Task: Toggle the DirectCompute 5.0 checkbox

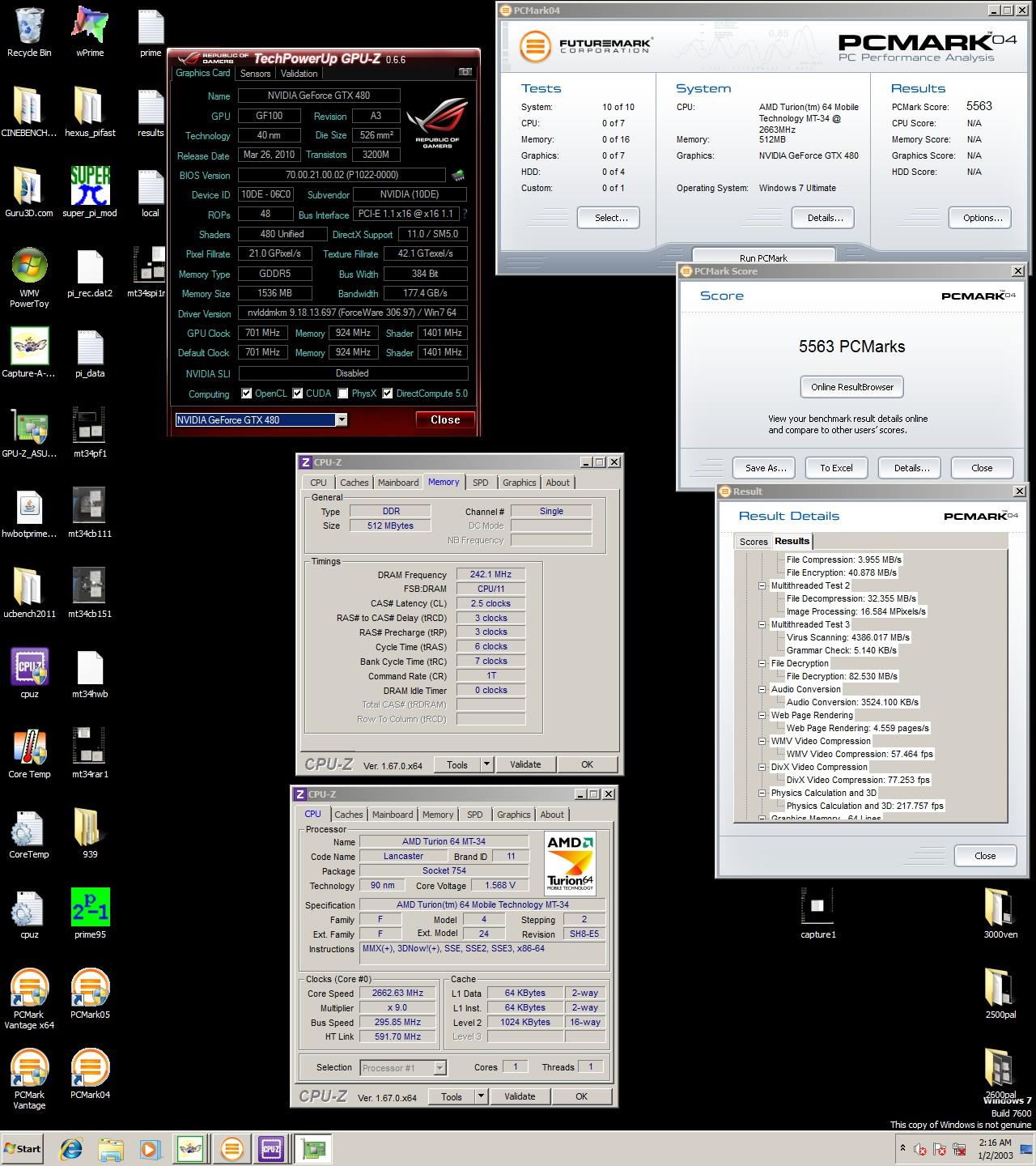Action: click(x=388, y=394)
